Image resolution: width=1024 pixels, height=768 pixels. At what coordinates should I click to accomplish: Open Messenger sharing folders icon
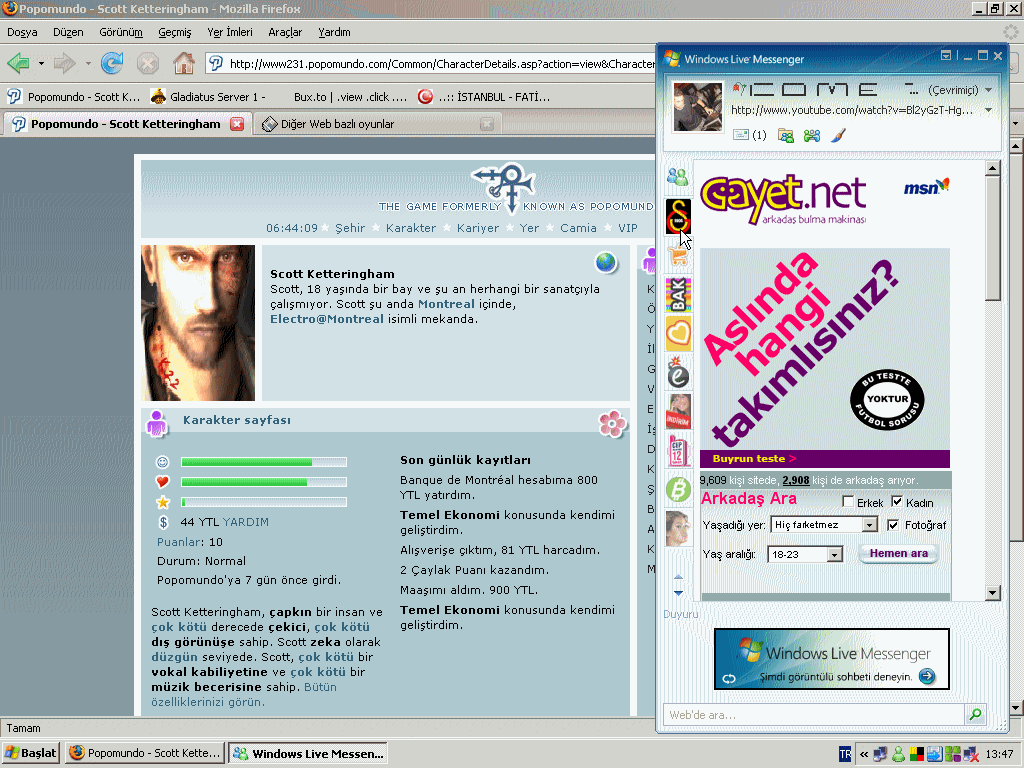[786, 135]
